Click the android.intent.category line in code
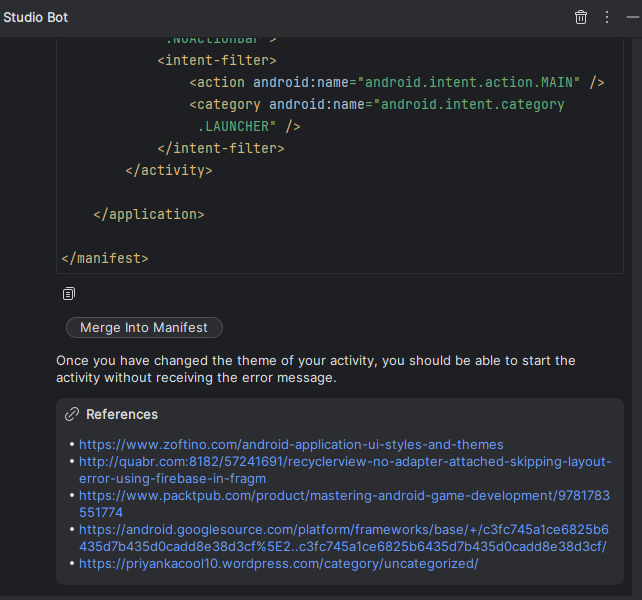 pos(377,104)
